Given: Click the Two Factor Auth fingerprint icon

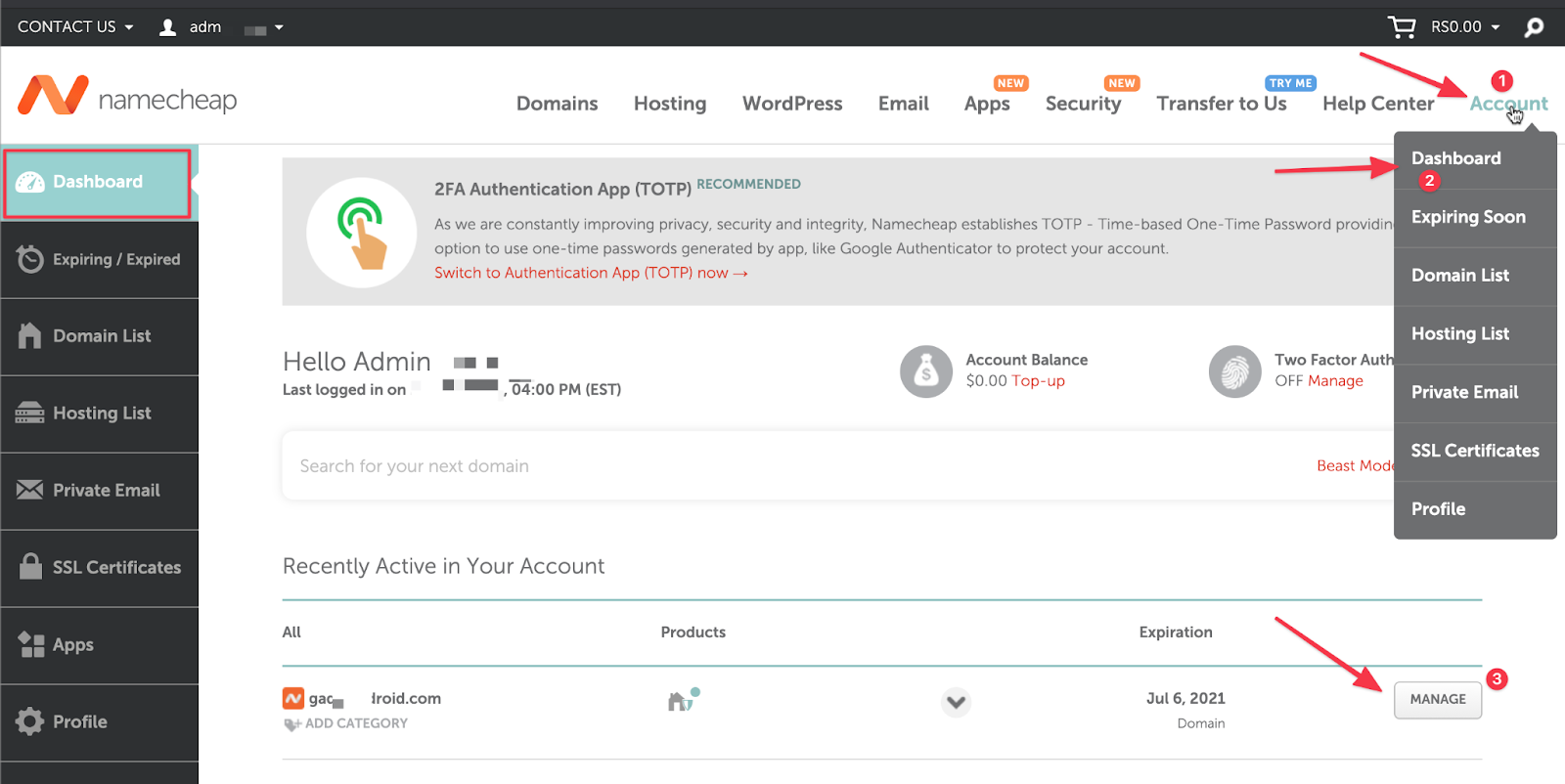Looking at the screenshot, I should coord(1235,371).
